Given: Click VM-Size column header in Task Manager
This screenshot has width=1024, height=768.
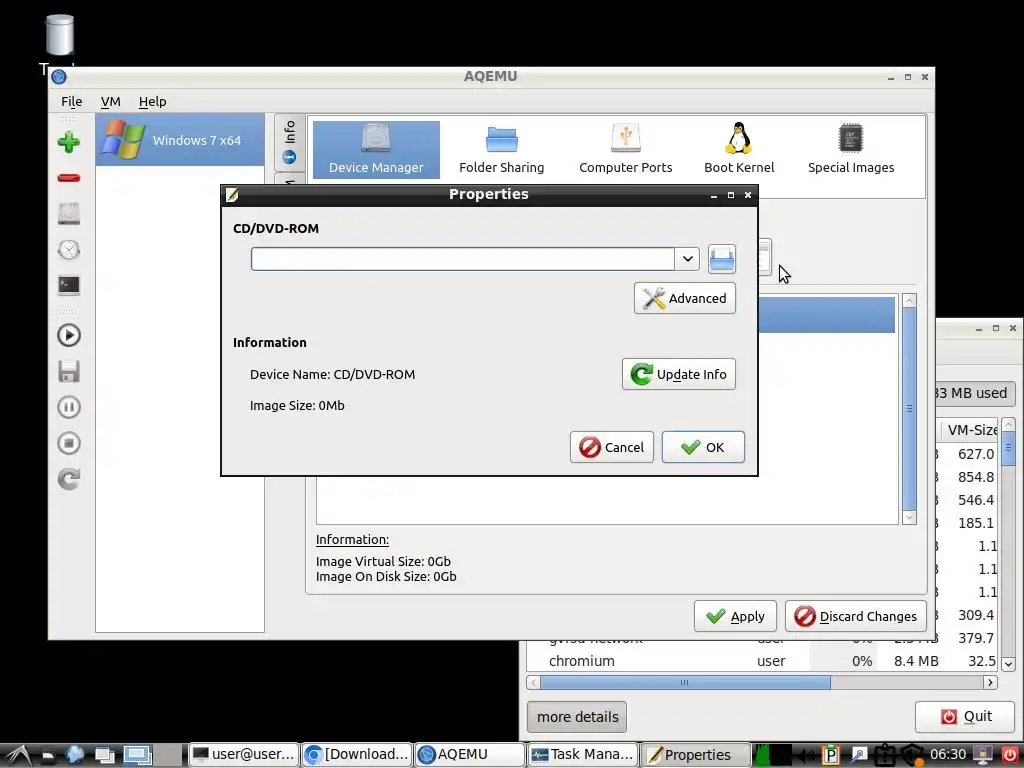Looking at the screenshot, I should click(x=969, y=430).
